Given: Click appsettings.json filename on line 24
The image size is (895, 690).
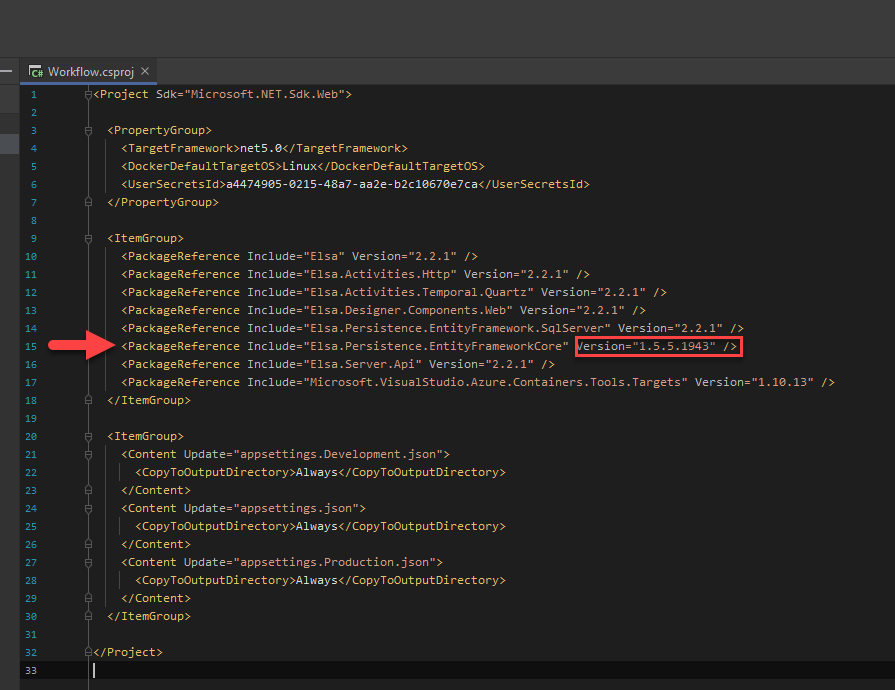Looking at the screenshot, I should 296,509.
